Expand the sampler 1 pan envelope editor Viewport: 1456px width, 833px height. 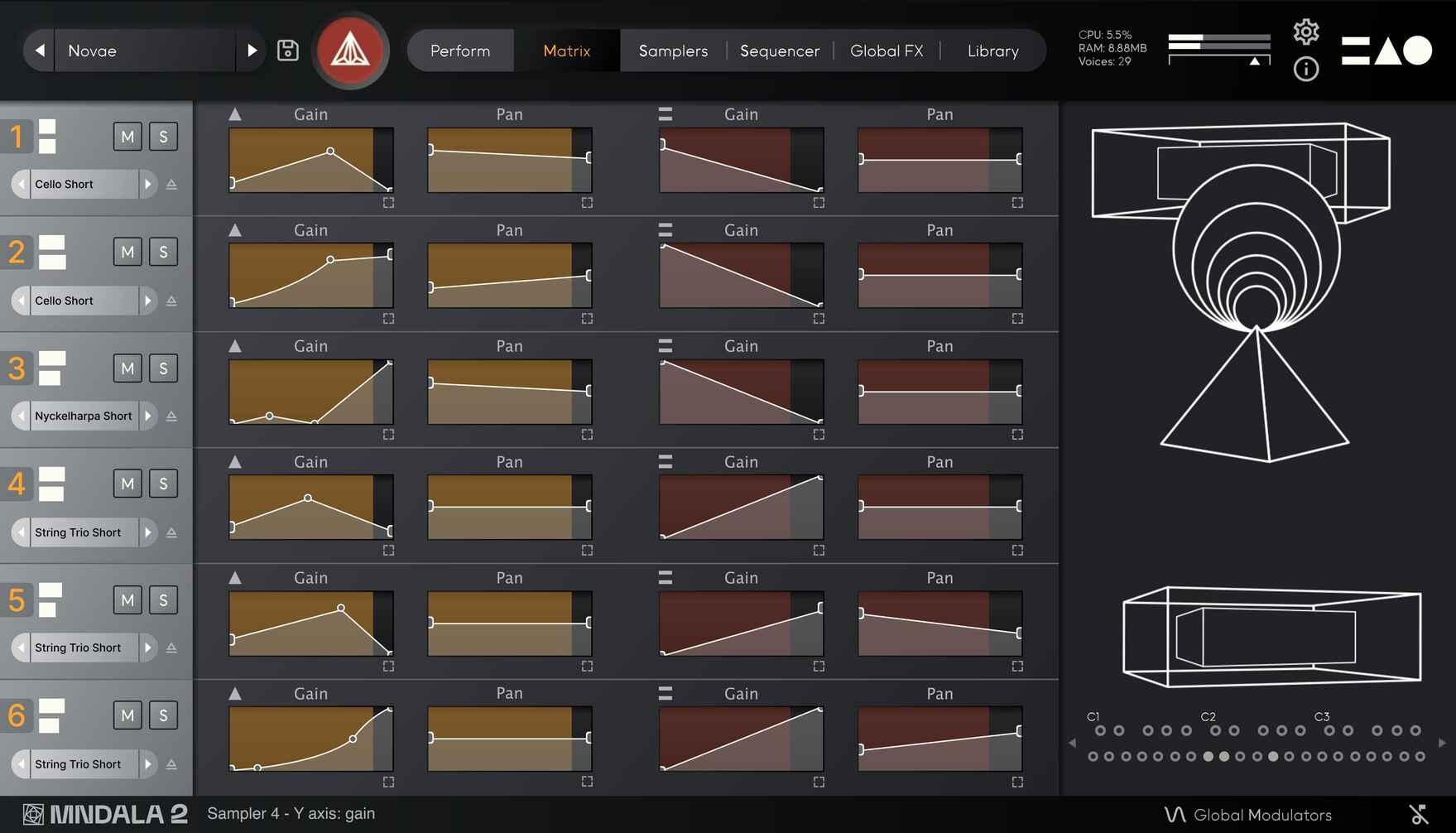[x=587, y=203]
